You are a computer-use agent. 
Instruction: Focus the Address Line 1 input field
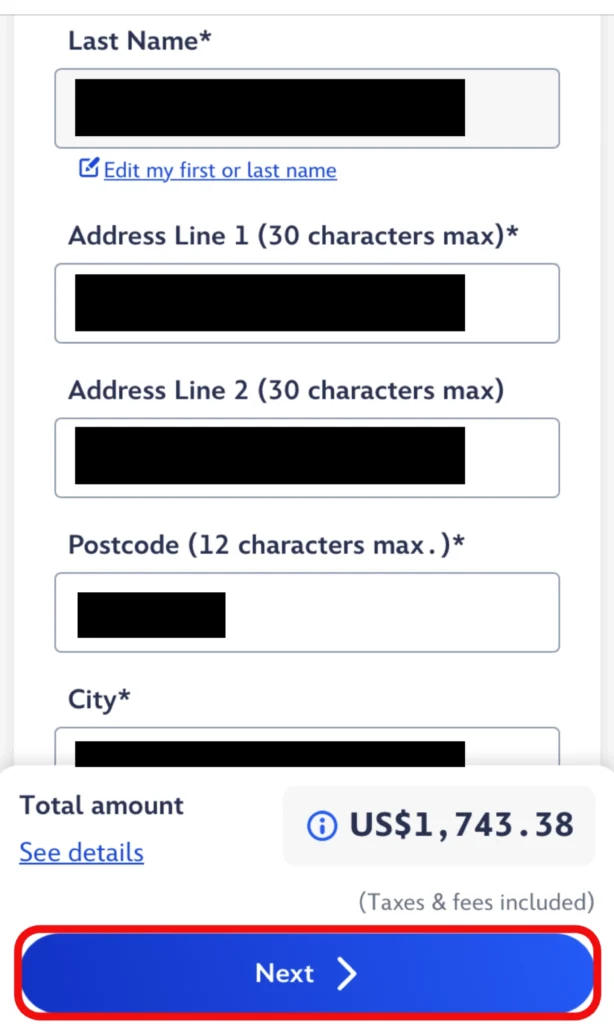[306, 303]
